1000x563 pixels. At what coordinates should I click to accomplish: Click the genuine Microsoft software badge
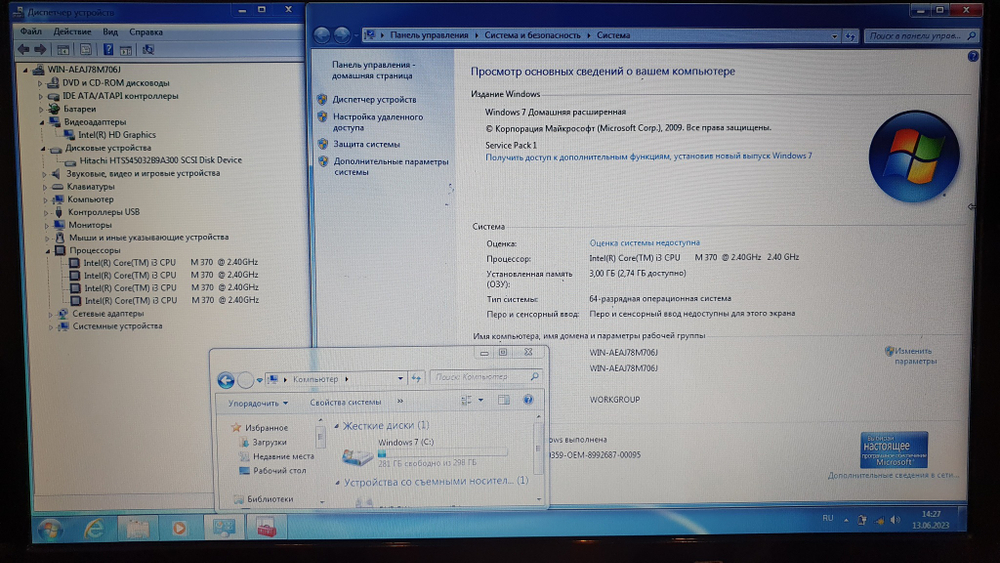[893, 450]
